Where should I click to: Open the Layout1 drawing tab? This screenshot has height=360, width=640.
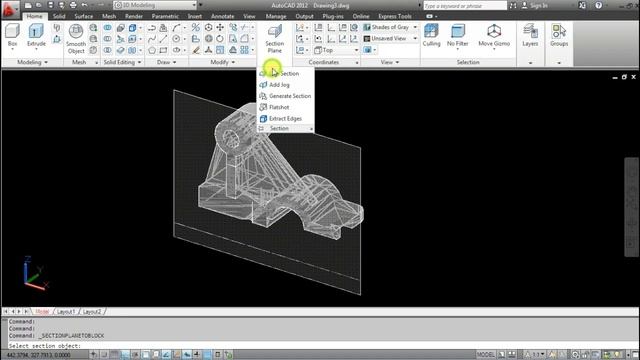66,311
